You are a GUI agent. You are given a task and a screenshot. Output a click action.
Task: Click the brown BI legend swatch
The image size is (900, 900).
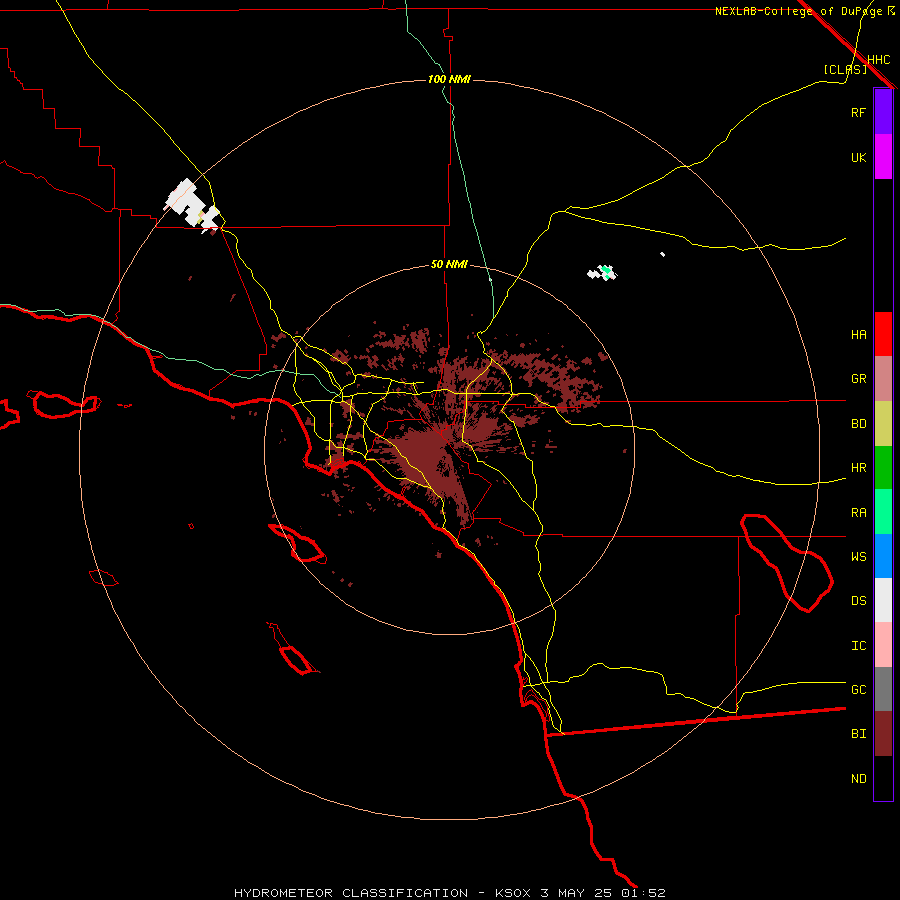tap(883, 734)
